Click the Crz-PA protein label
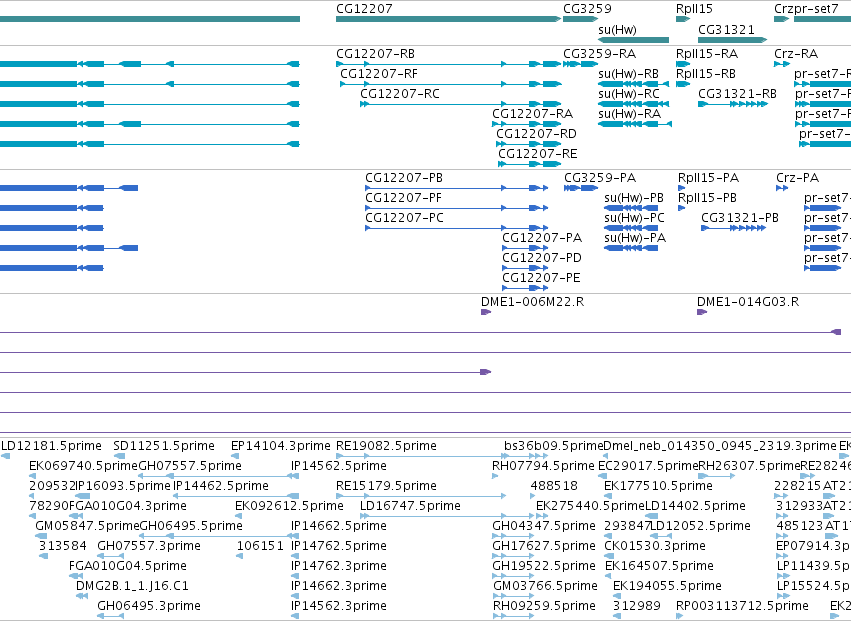Screen dimensions: 851x621 click(797, 178)
